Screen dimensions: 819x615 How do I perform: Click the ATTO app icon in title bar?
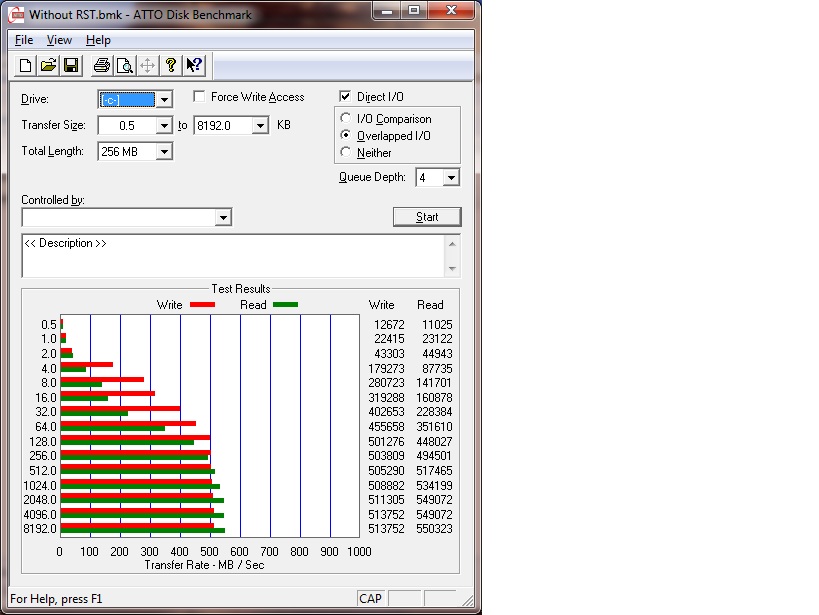click(x=16, y=14)
